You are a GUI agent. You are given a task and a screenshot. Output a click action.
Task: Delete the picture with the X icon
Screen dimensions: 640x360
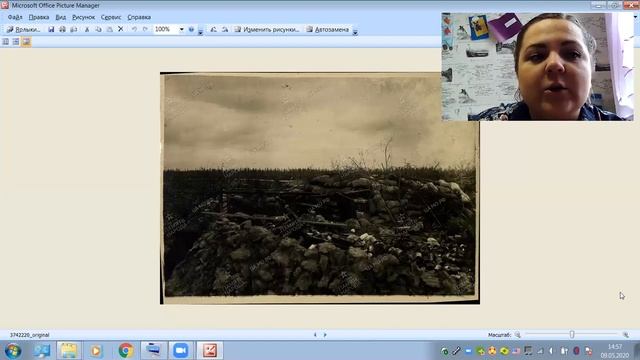(120, 29)
